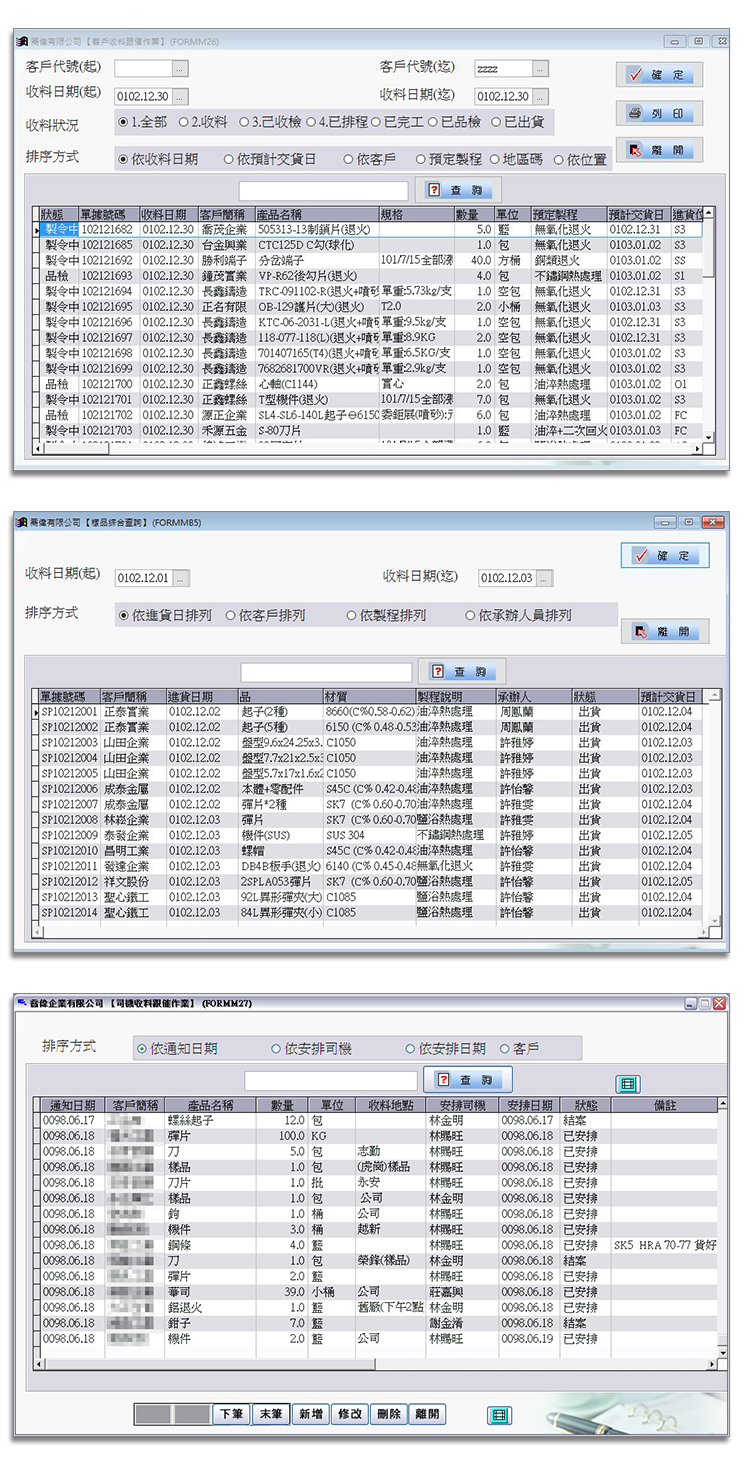Click 預定製程 column header in first table
Image resolution: width=742 pixels, height=1483 pixels.
click(x=567, y=215)
